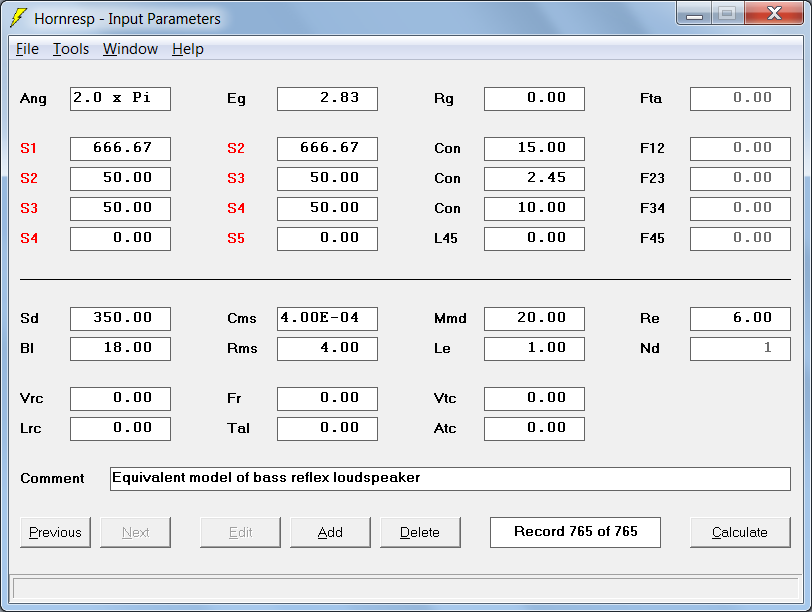812x612 pixels.
Task: Open the Help menu
Action: pos(188,49)
